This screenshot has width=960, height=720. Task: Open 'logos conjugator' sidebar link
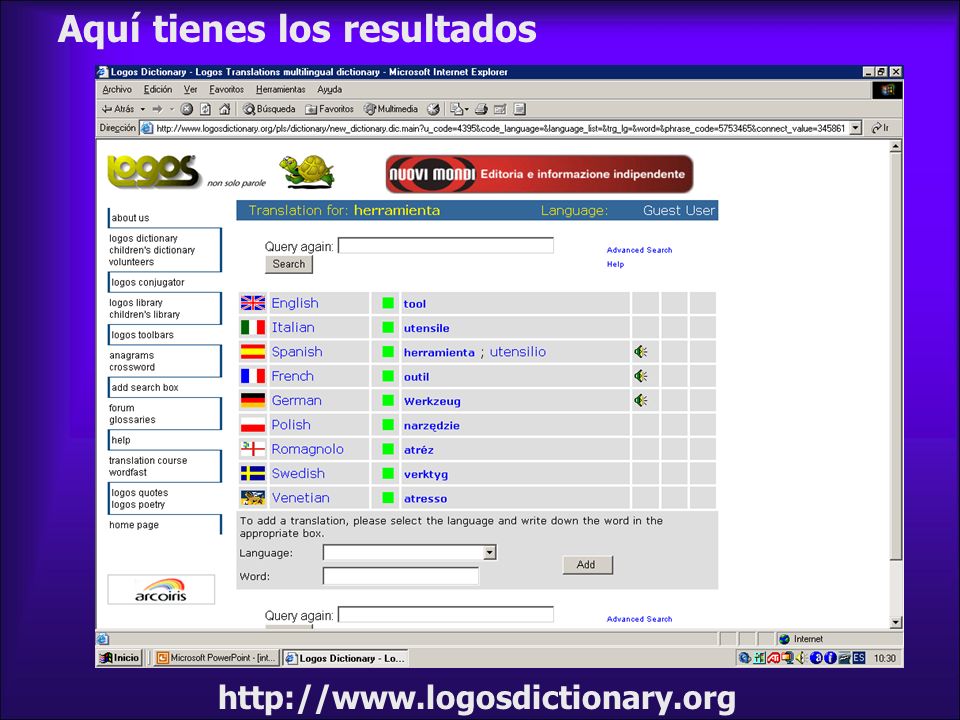click(x=148, y=282)
